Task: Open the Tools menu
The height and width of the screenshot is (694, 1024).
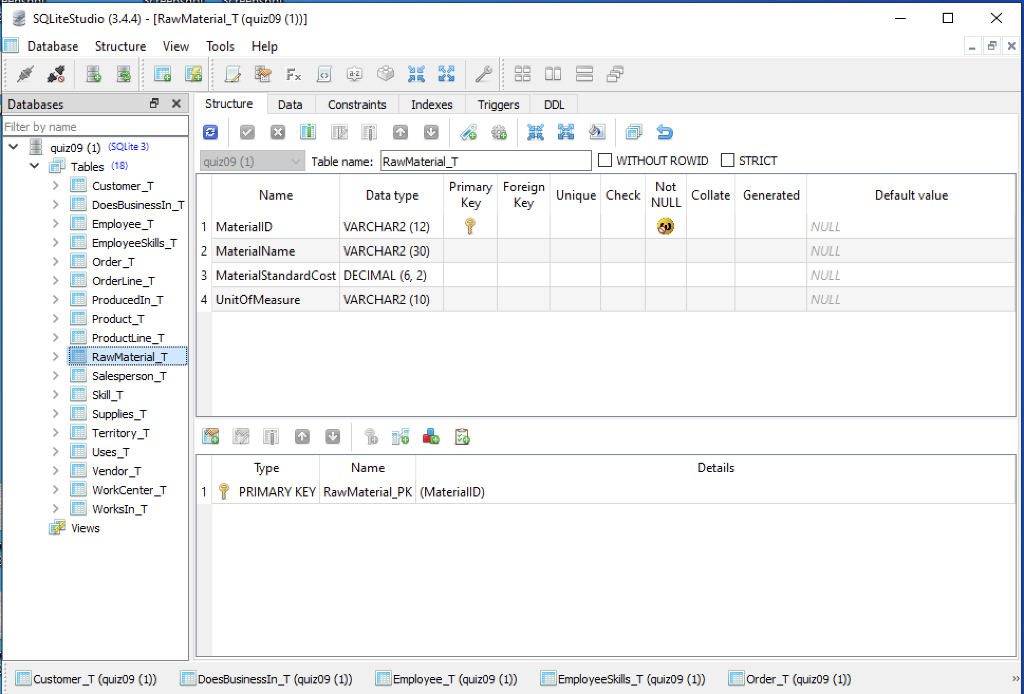Action: 220,46
